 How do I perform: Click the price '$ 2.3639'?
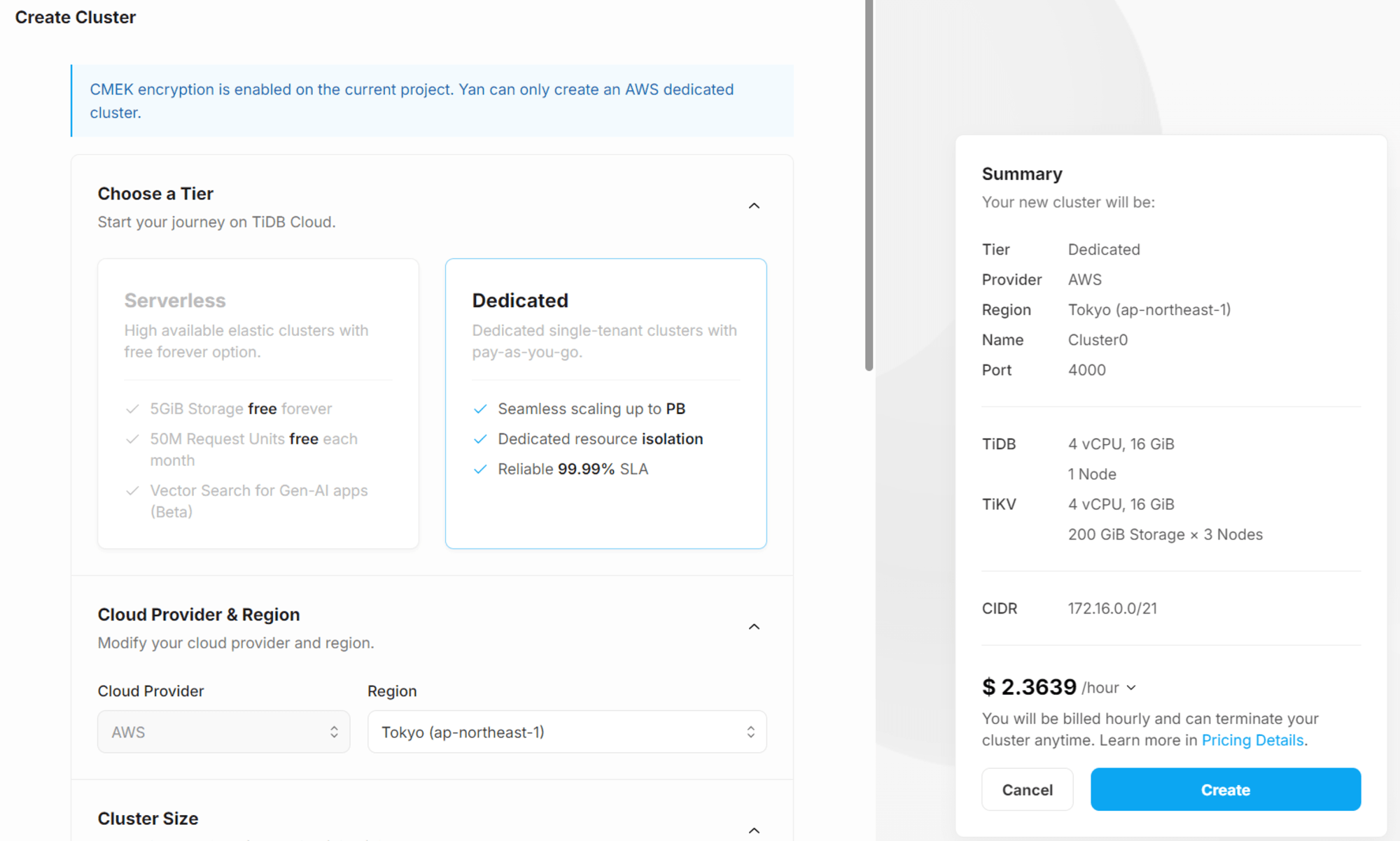[1029, 687]
